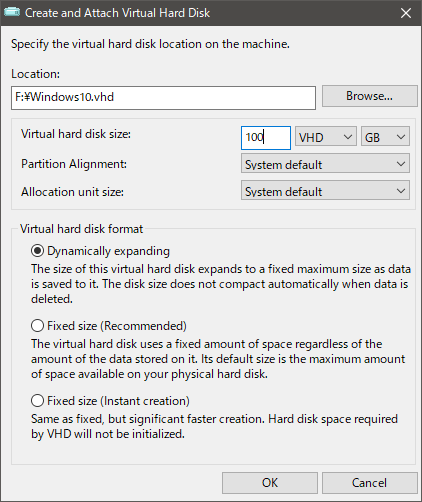Click the Create and Attach Virtual Hard Disk title

click(117, 13)
